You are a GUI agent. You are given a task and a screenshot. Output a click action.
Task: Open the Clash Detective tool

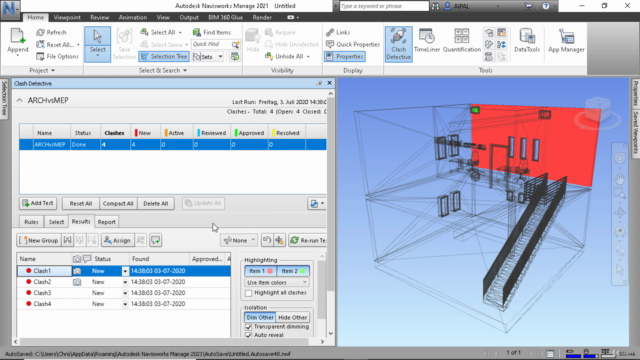click(x=398, y=44)
